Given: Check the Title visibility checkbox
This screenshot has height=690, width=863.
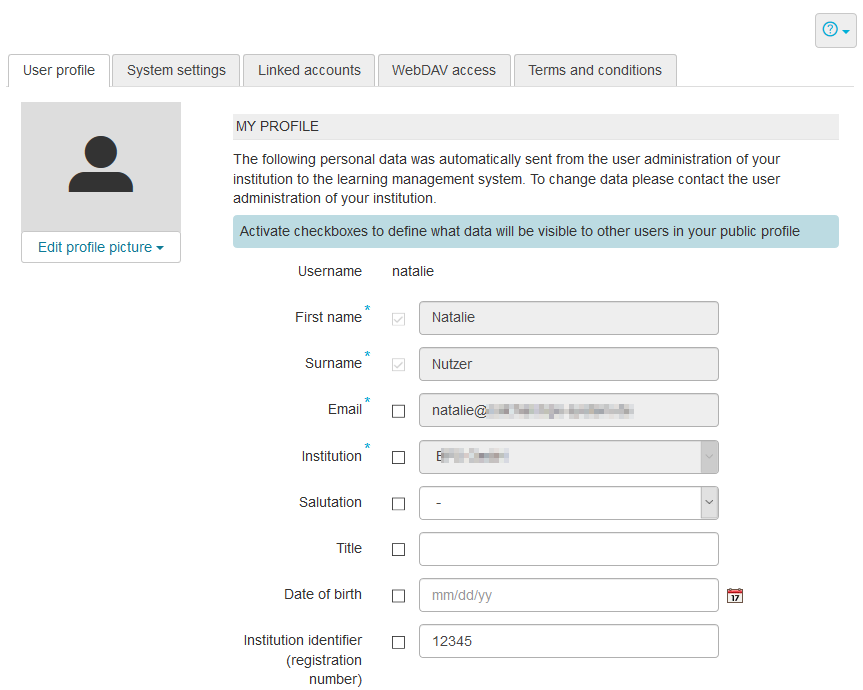Looking at the screenshot, I should (399, 550).
